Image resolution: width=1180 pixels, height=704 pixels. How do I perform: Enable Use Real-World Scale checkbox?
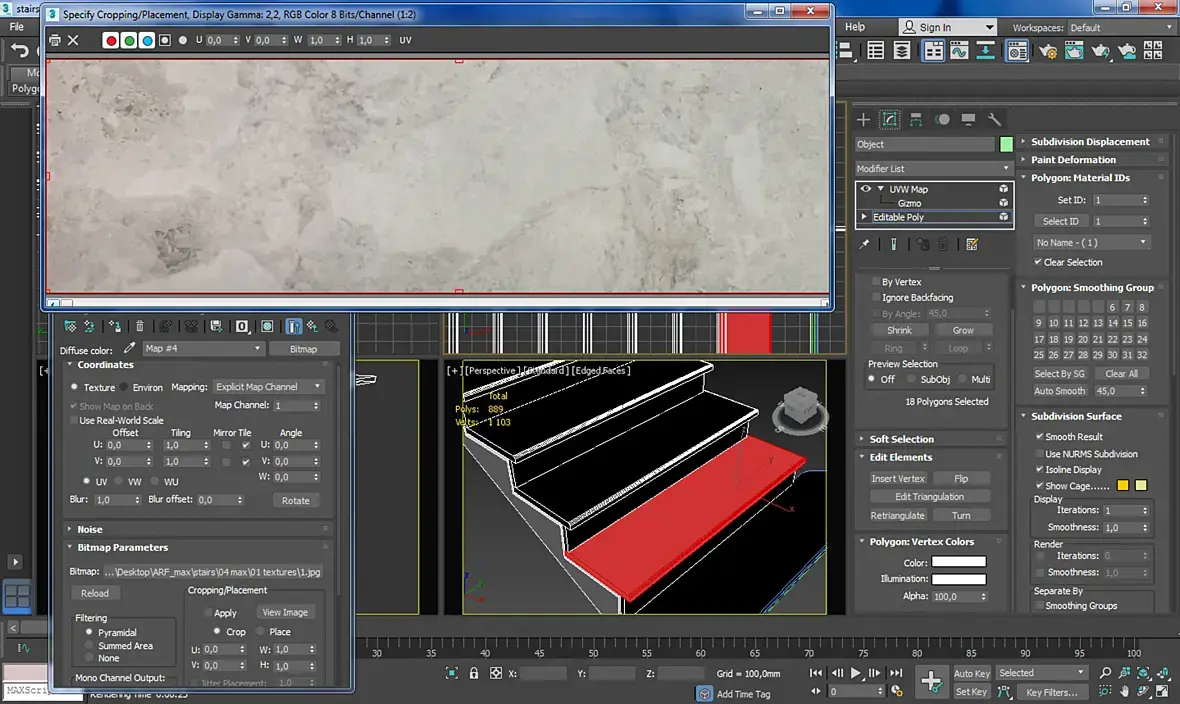click(73, 420)
